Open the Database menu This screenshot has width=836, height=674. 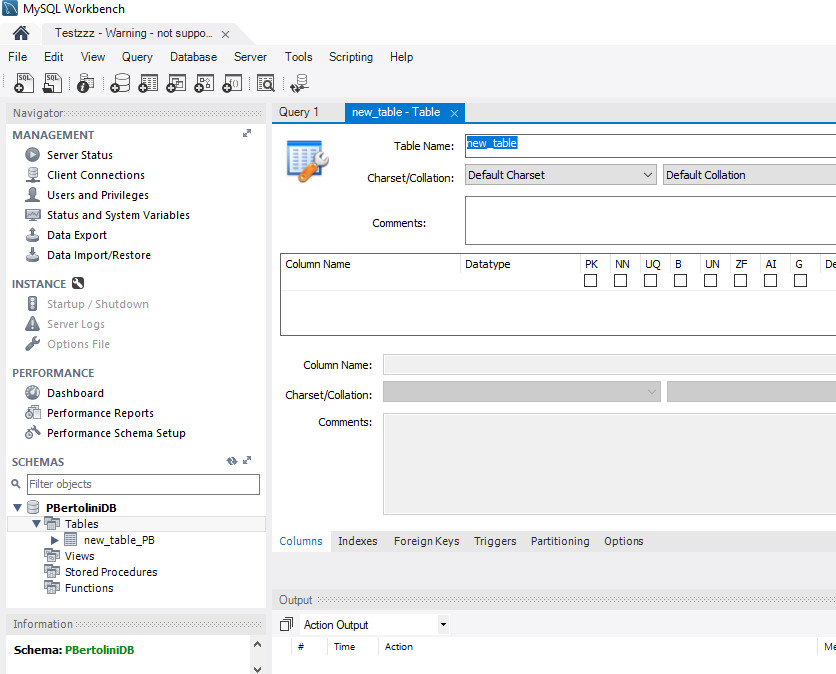pyautogui.click(x=194, y=57)
